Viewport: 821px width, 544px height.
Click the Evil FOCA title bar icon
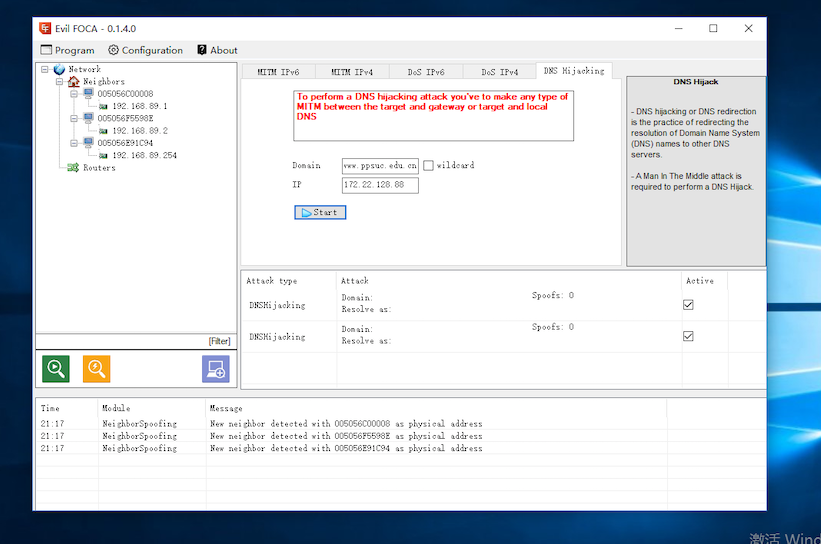45,28
